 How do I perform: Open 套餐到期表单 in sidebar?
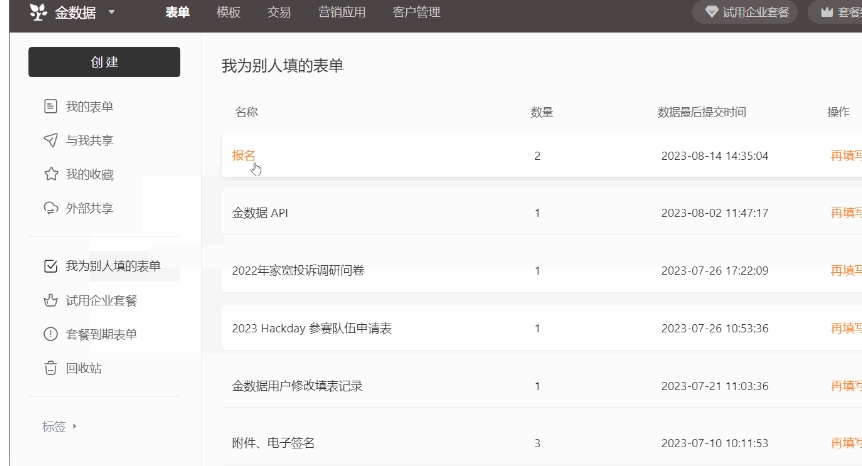[x=101, y=334]
